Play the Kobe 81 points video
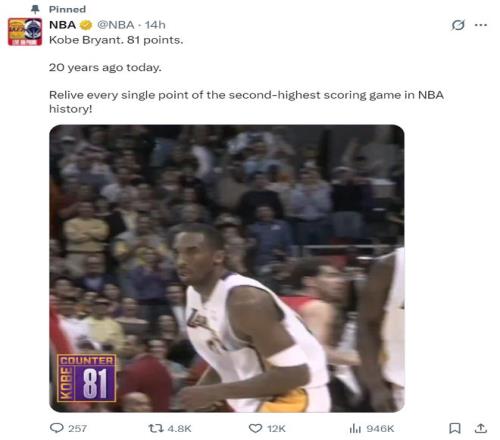Screen dimensions: 500x440 click(227, 268)
